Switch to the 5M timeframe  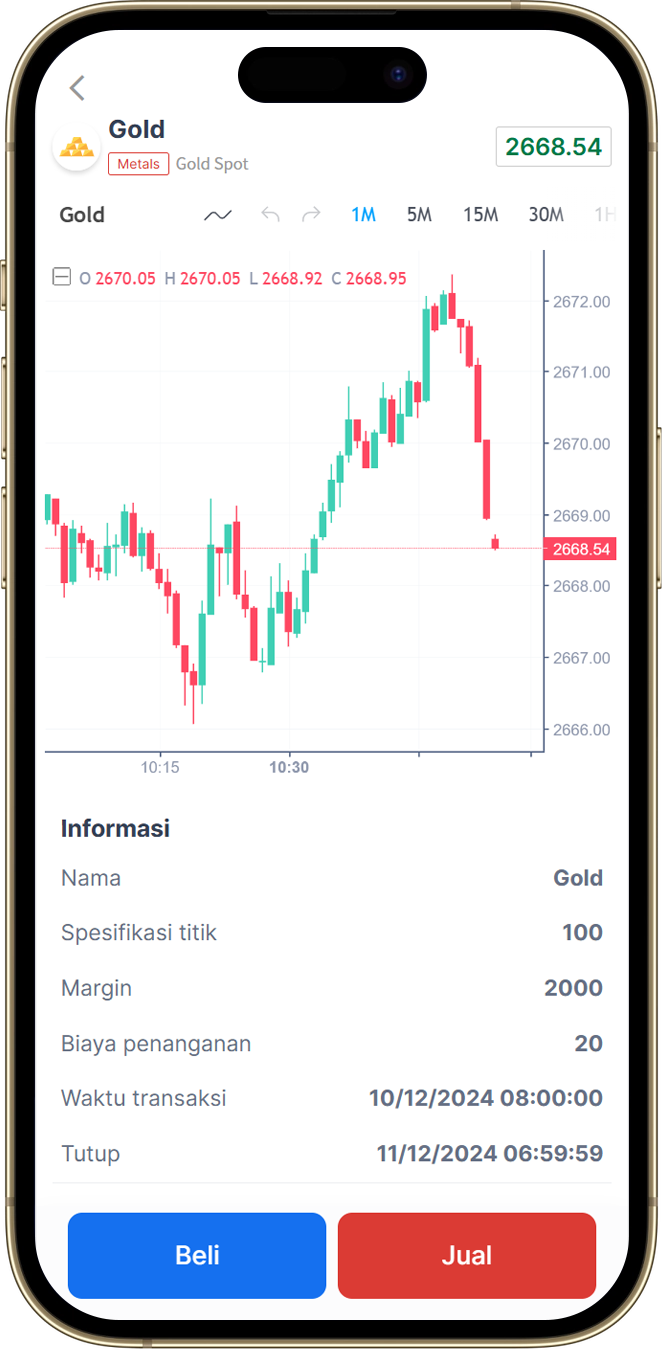click(419, 215)
